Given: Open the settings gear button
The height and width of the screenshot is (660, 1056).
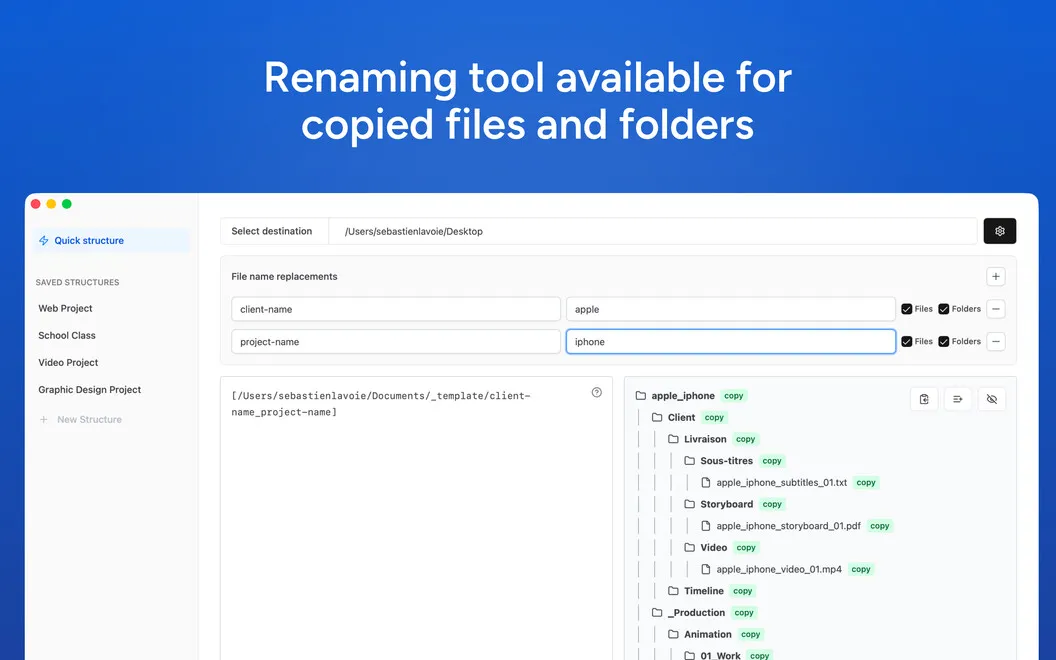Looking at the screenshot, I should click(x=999, y=231).
